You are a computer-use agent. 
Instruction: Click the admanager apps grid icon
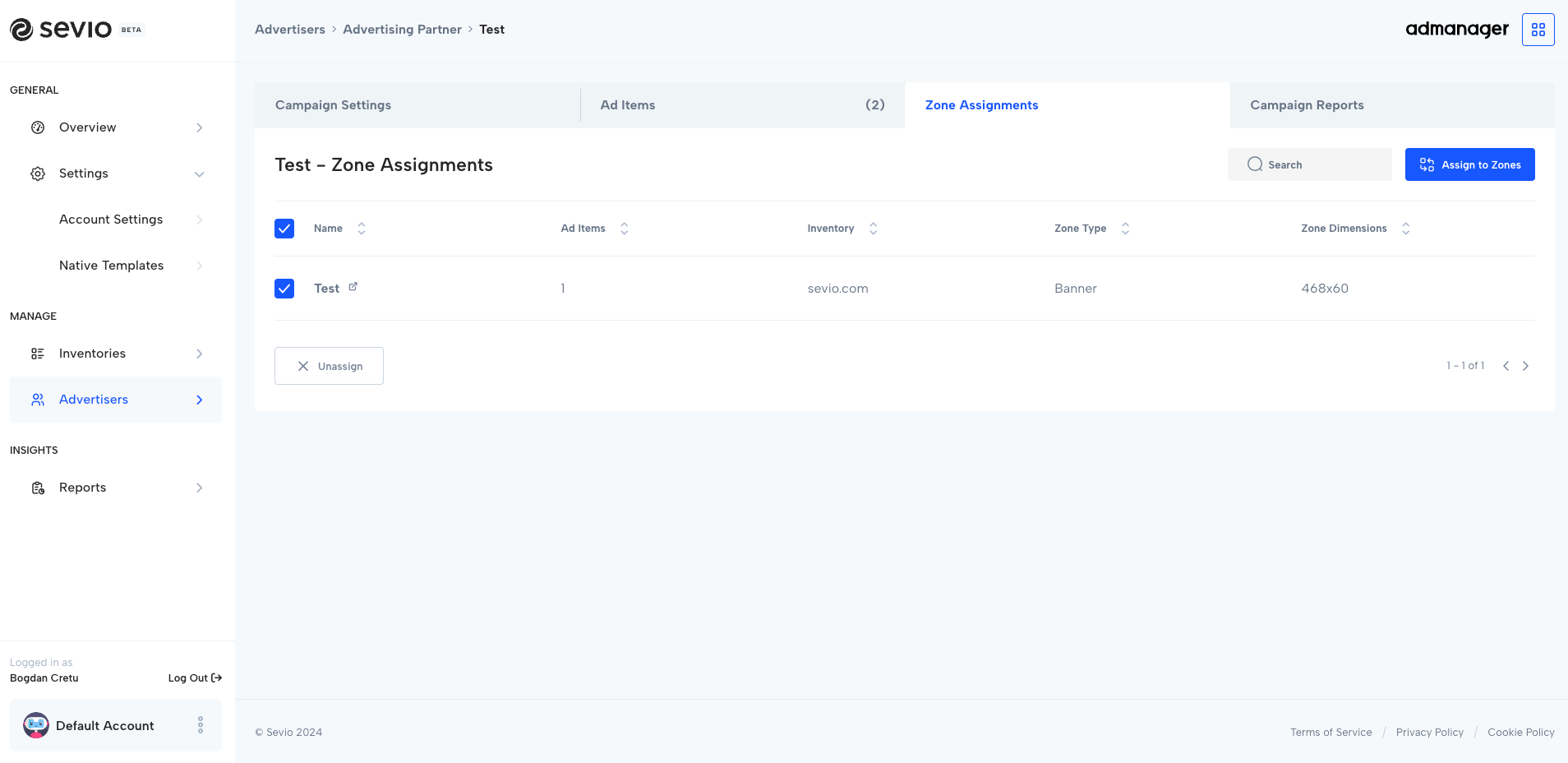coord(1538,30)
